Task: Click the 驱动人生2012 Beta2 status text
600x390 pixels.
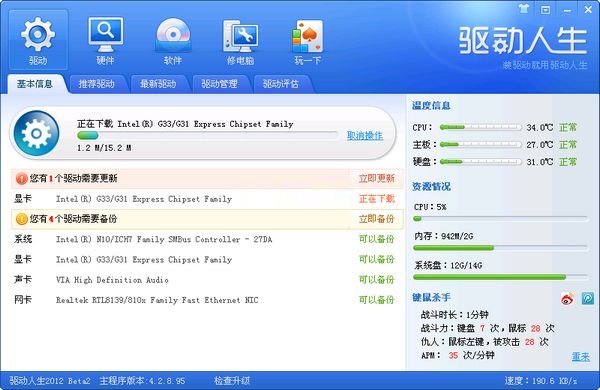Action: [50, 381]
